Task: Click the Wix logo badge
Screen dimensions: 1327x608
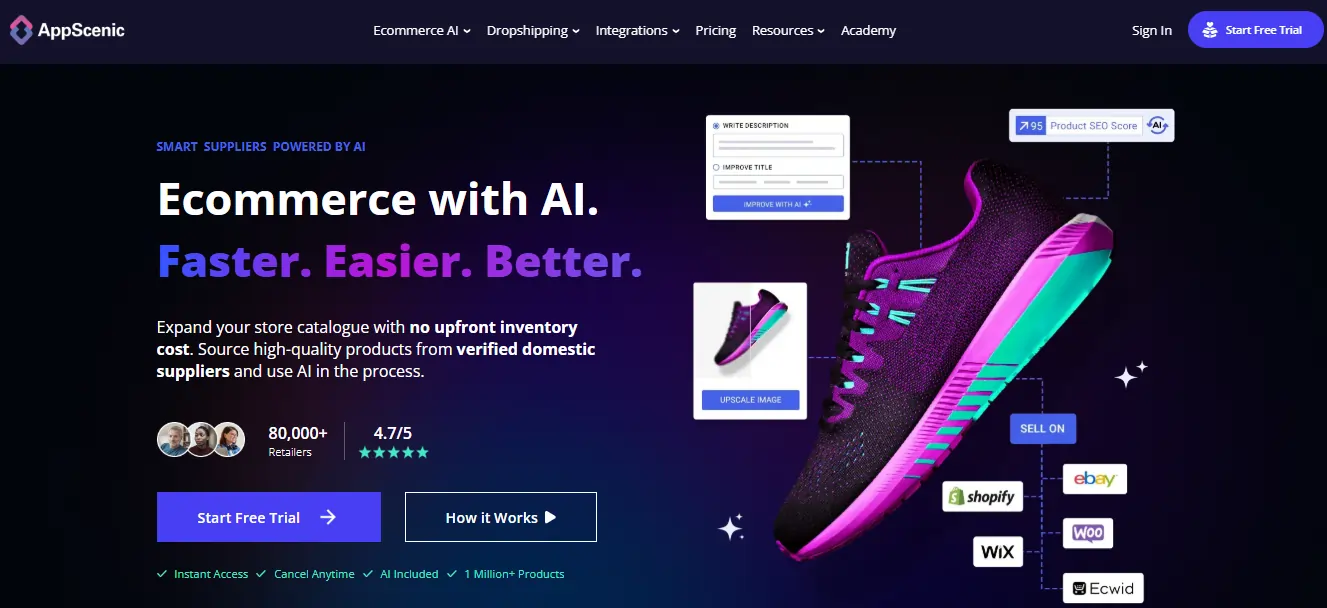Action: pyautogui.click(x=998, y=551)
